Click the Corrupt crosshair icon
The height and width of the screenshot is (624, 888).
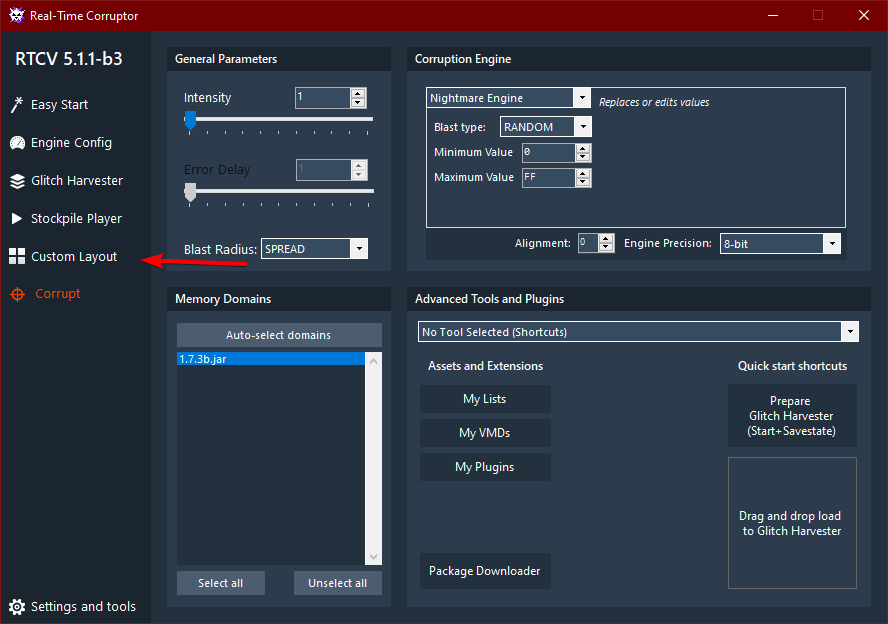click(x=18, y=294)
